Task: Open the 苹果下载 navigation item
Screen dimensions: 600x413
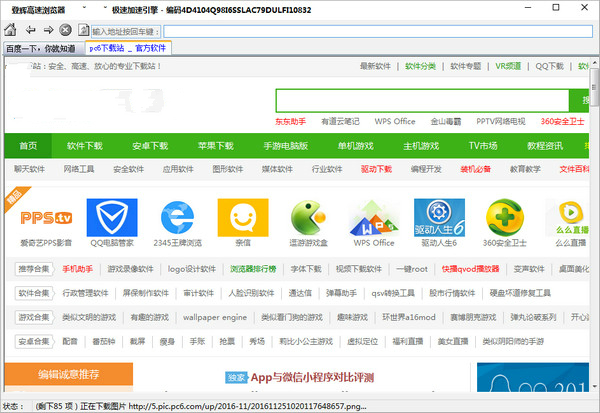Action: tap(215, 146)
